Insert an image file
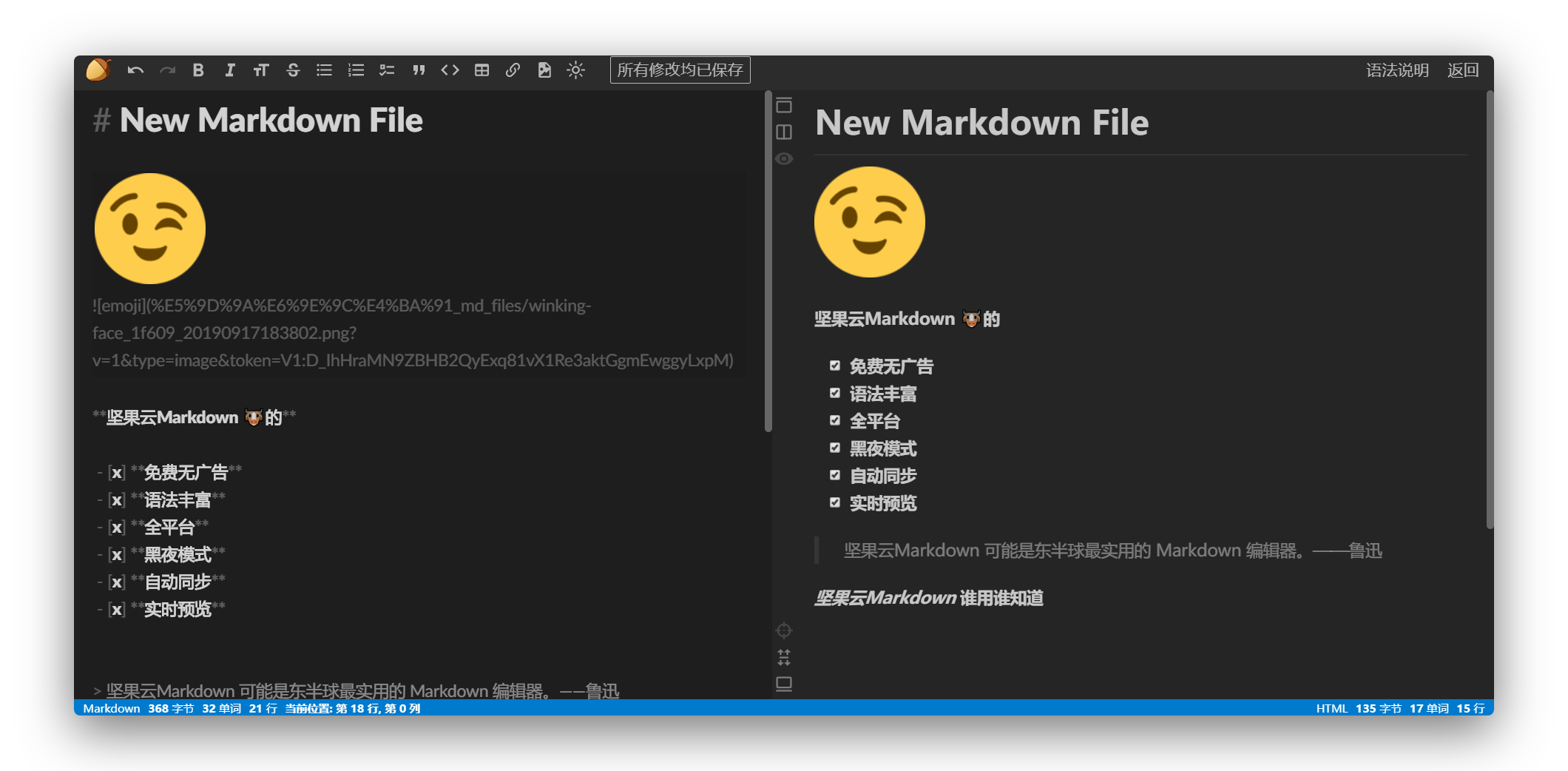 pos(544,70)
